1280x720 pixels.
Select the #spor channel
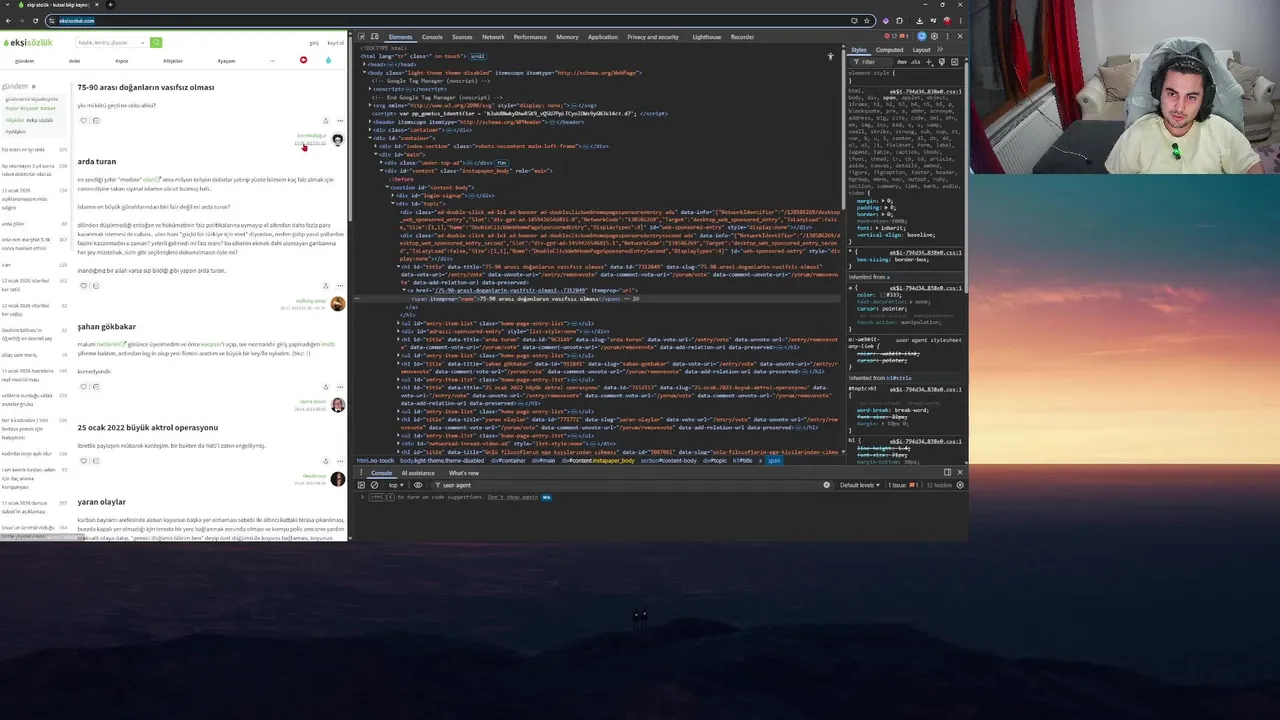coord(122,61)
